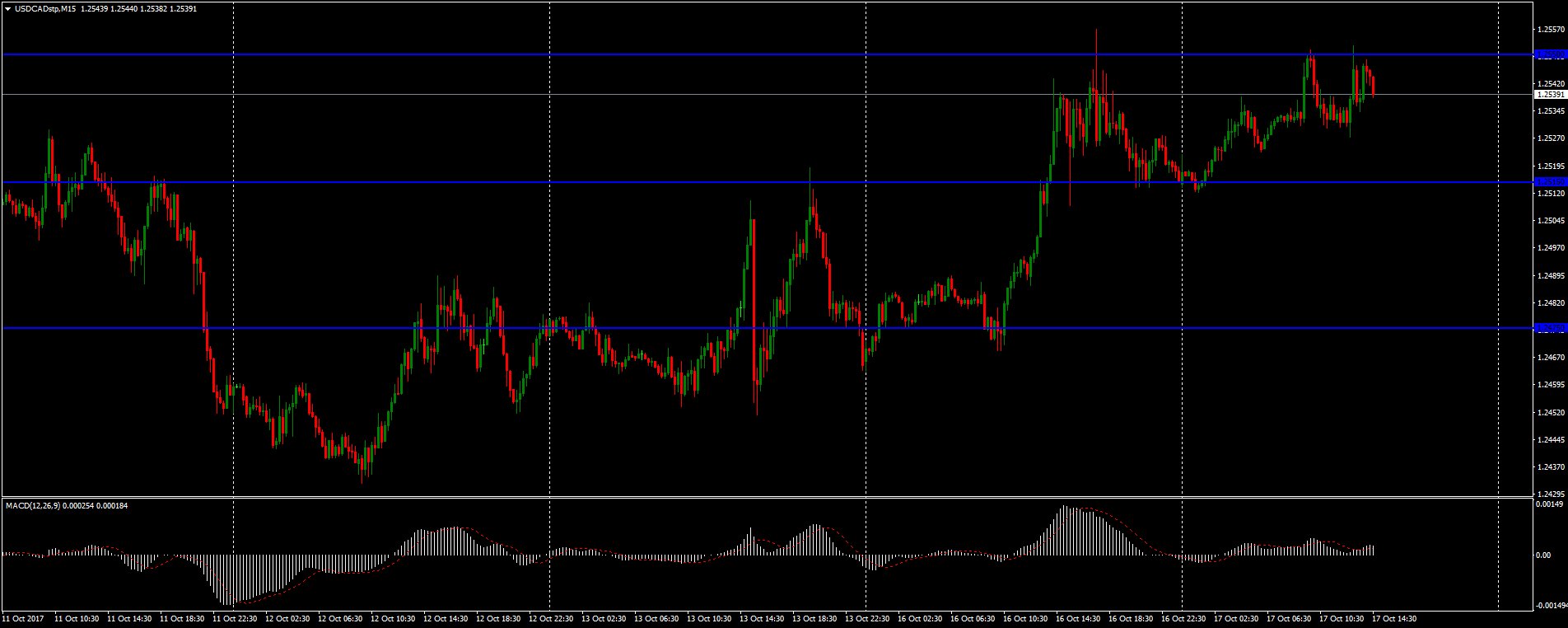Viewport: 1568px width, 628px height.
Task: Click the 12 Oct 22:30 time label
Action: coord(552,618)
